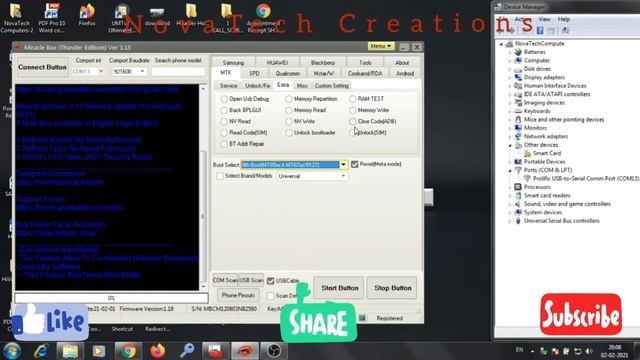Select NV Read radio option
The image size is (640, 360).
tap(224, 122)
